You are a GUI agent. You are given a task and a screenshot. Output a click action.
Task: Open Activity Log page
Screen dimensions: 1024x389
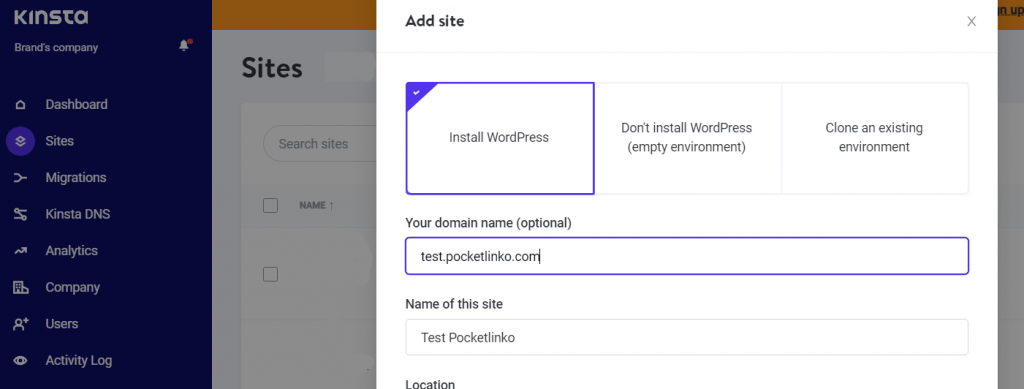tap(78, 360)
